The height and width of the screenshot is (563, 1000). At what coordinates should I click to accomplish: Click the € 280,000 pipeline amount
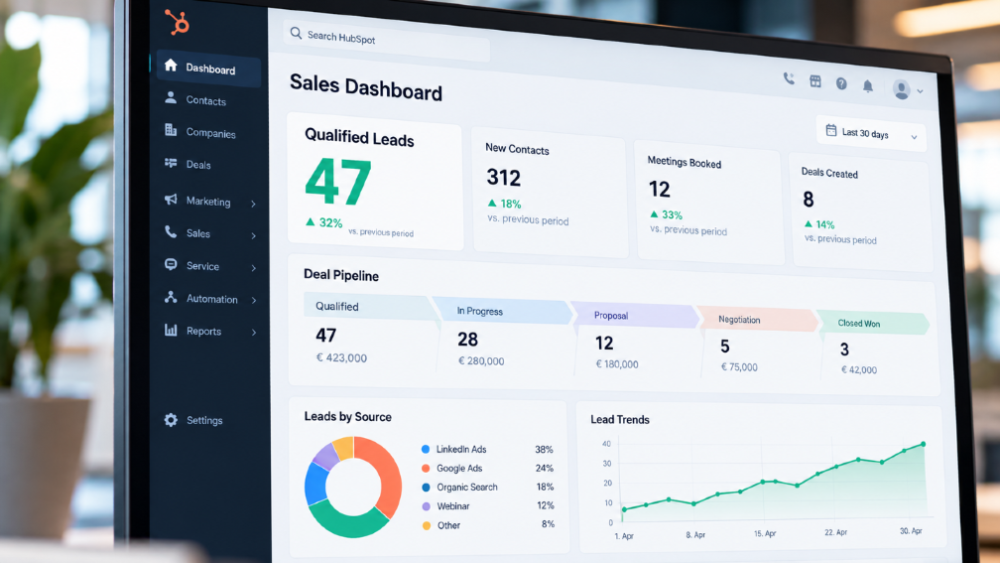point(481,361)
